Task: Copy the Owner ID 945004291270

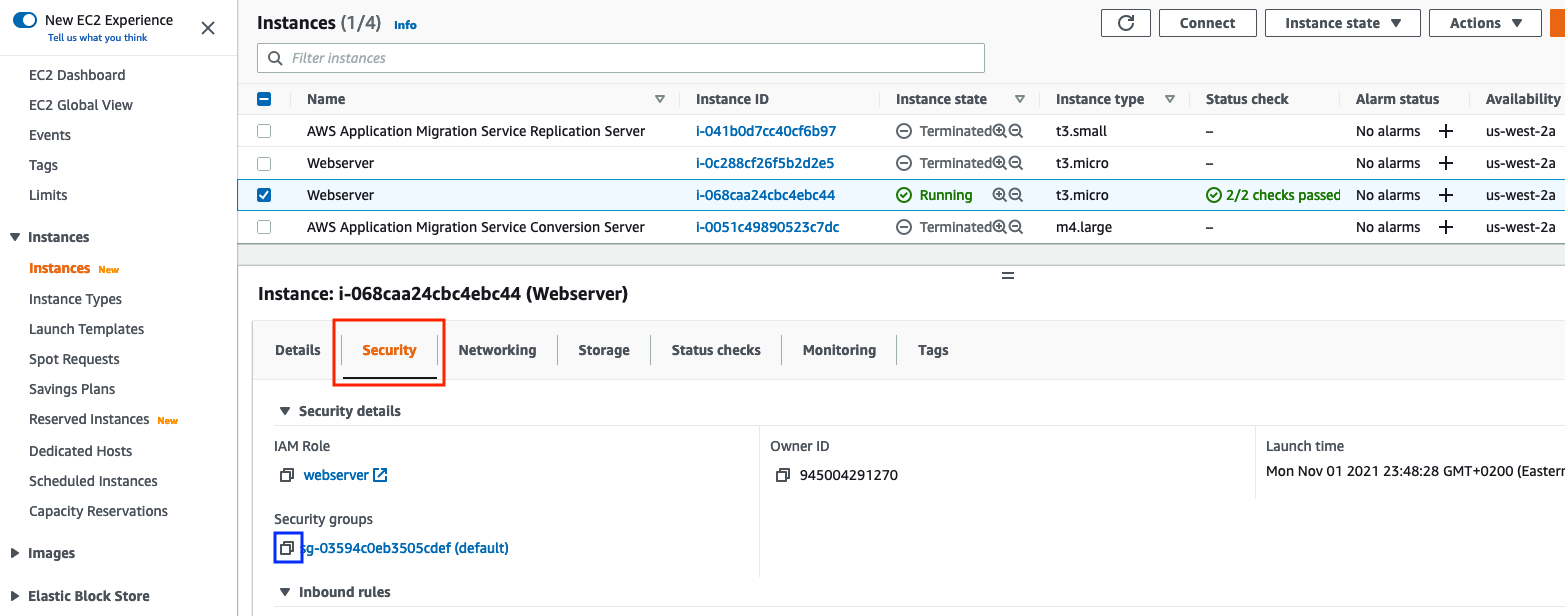Action: click(x=783, y=475)
